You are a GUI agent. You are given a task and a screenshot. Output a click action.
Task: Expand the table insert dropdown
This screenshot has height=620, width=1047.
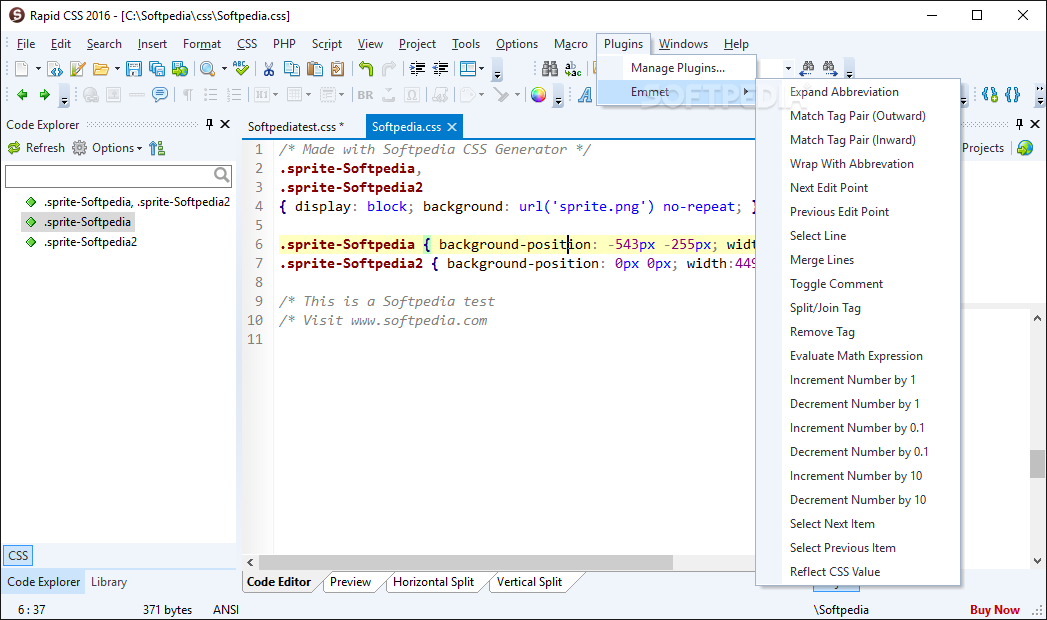point(308,95)
